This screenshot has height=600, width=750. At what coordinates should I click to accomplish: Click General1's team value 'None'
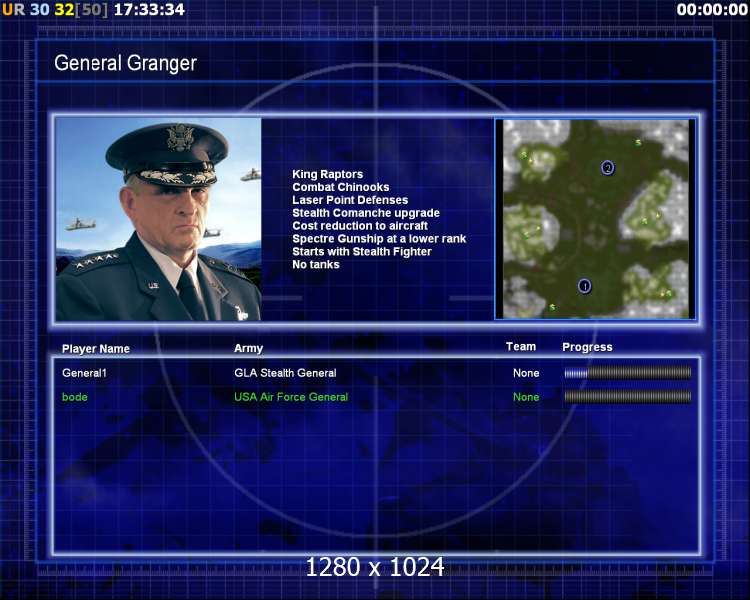[526, 373]
